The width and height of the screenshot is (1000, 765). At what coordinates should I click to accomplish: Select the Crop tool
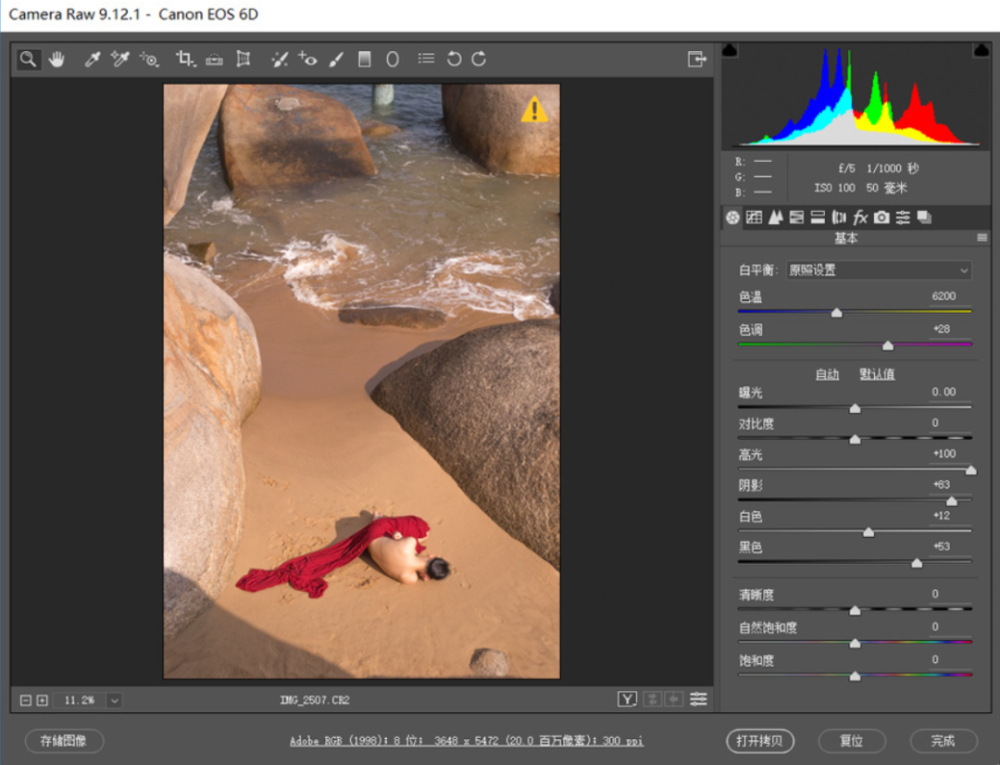point(185,60)
